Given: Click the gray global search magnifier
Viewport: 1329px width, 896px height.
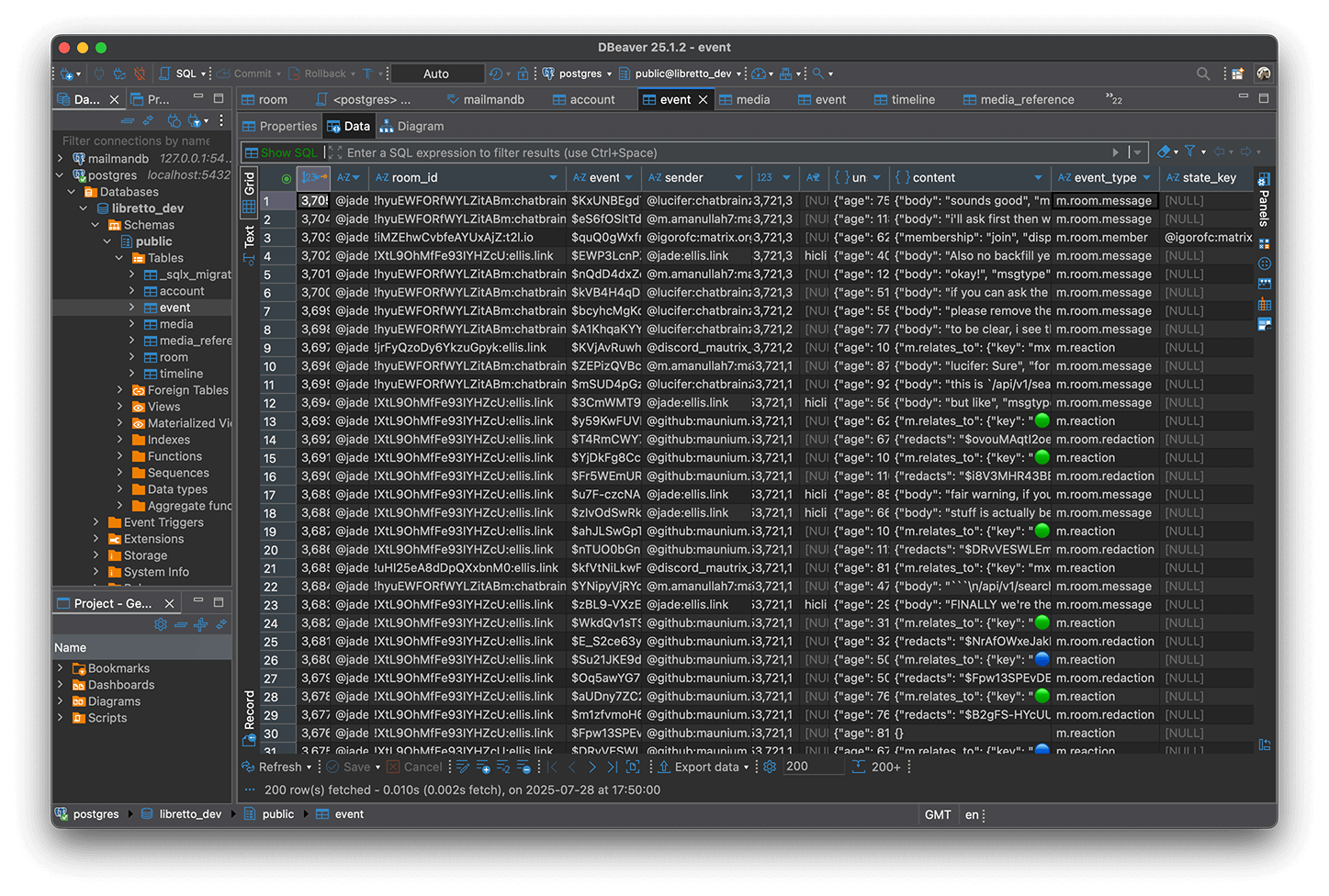Looking at the screenshot, I should tap(1202, 74).
